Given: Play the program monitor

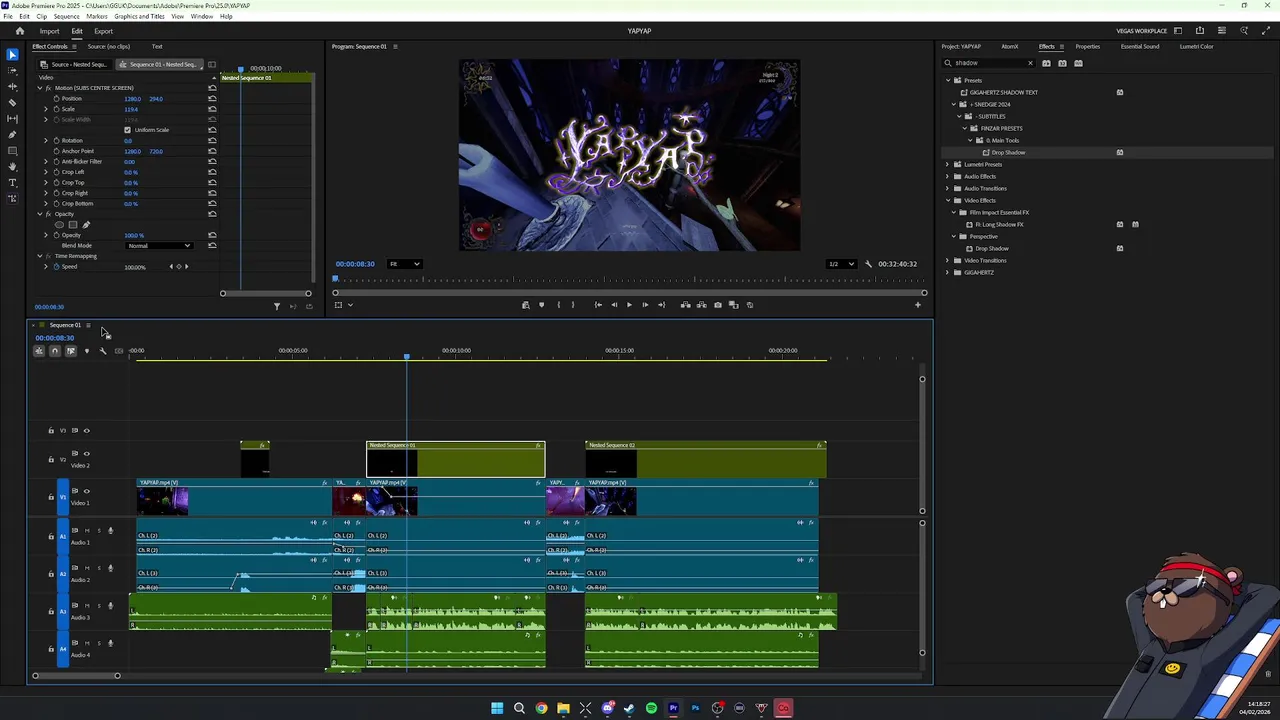Looking at the screenshot, I should point(629,305).
